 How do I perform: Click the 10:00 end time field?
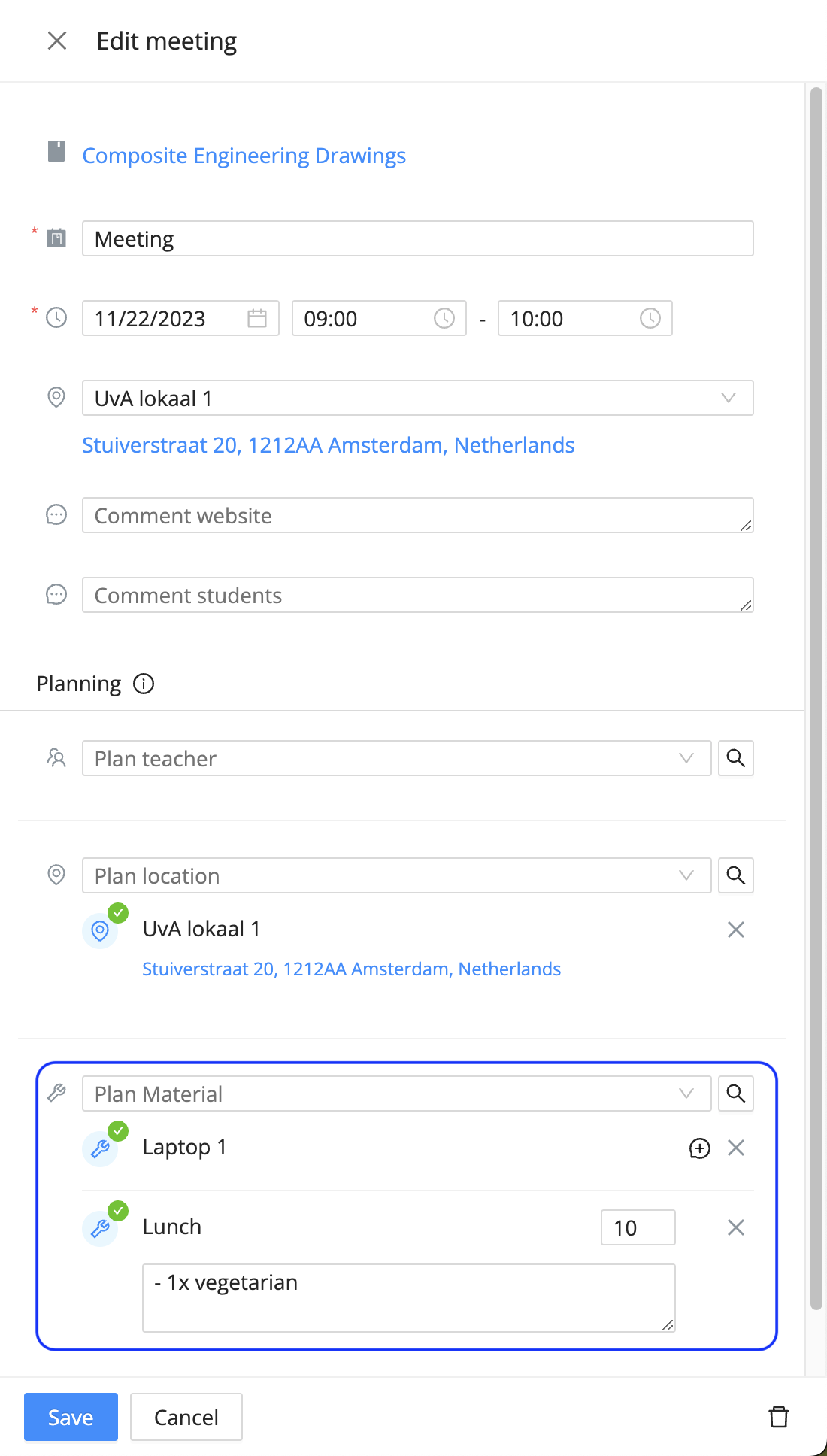585,318
